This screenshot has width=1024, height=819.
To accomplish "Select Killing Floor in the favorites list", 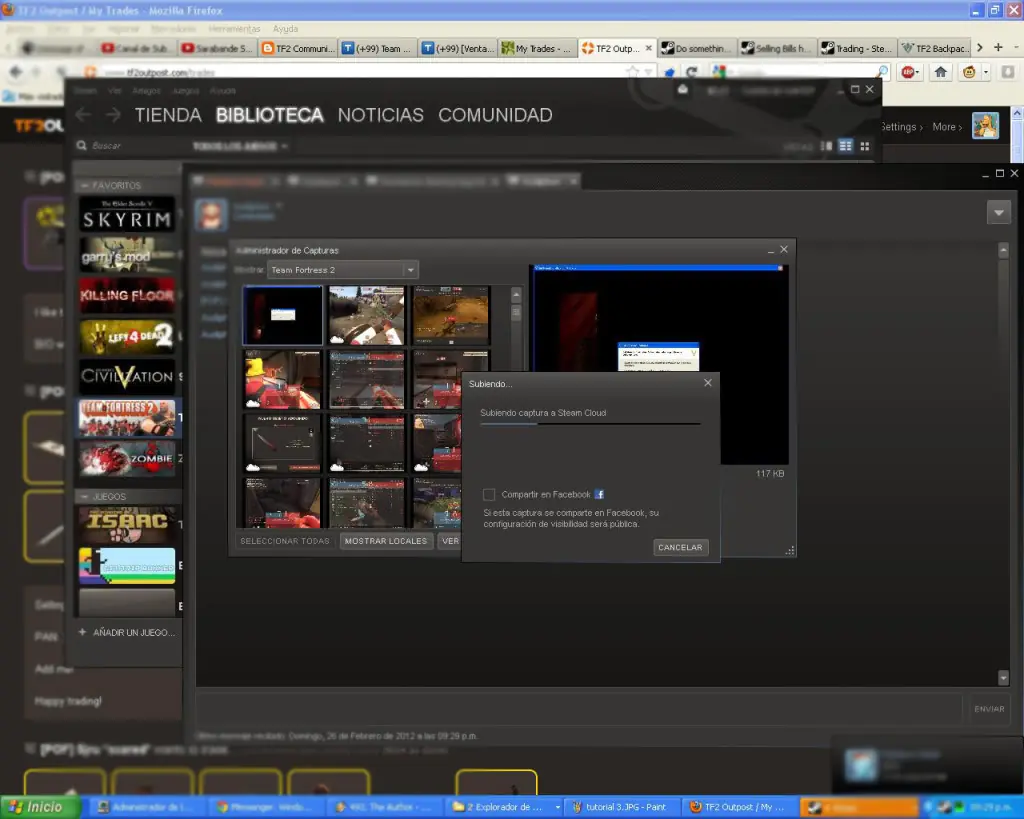I will 127,295.
